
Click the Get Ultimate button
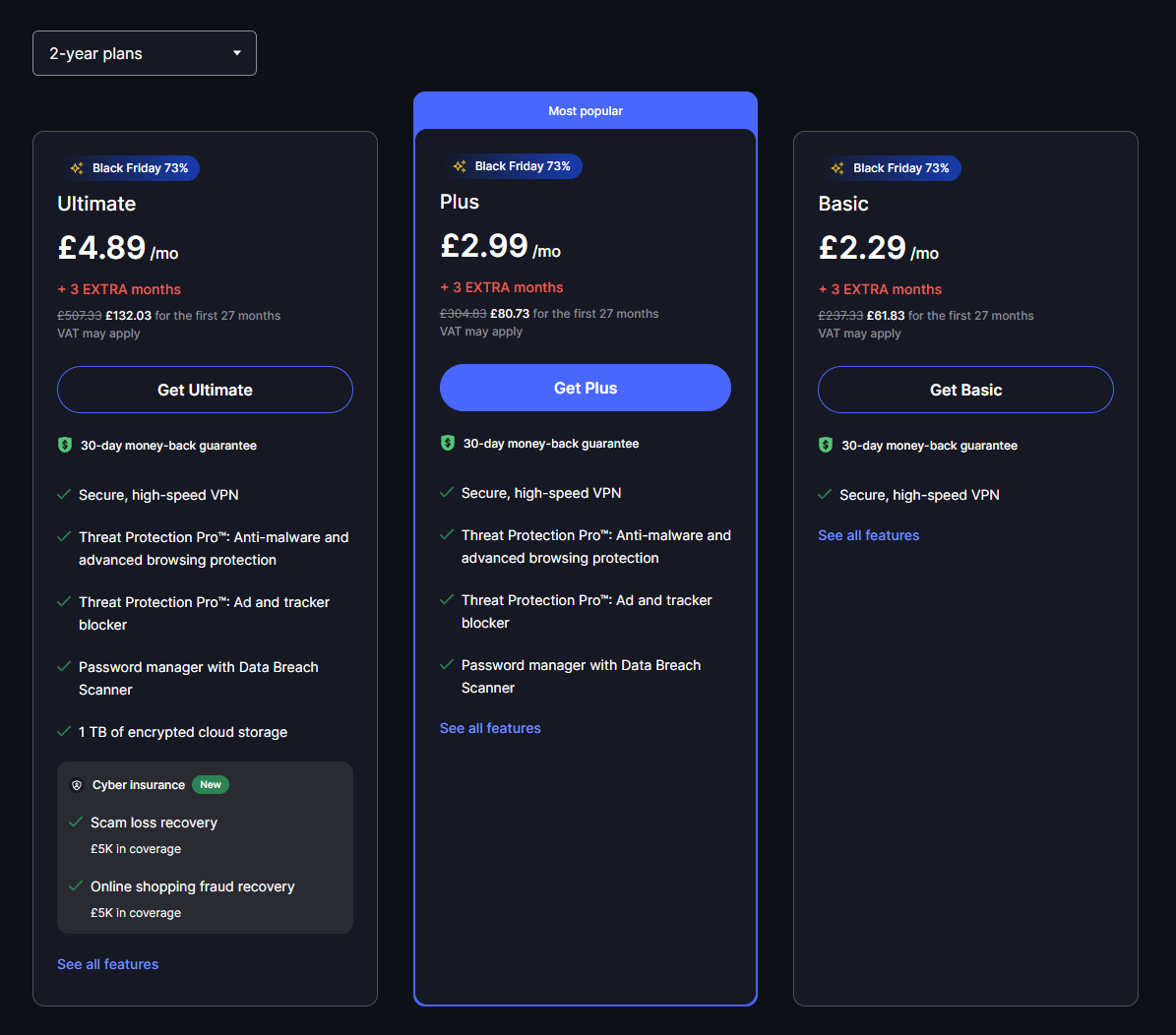coord(205,390)
